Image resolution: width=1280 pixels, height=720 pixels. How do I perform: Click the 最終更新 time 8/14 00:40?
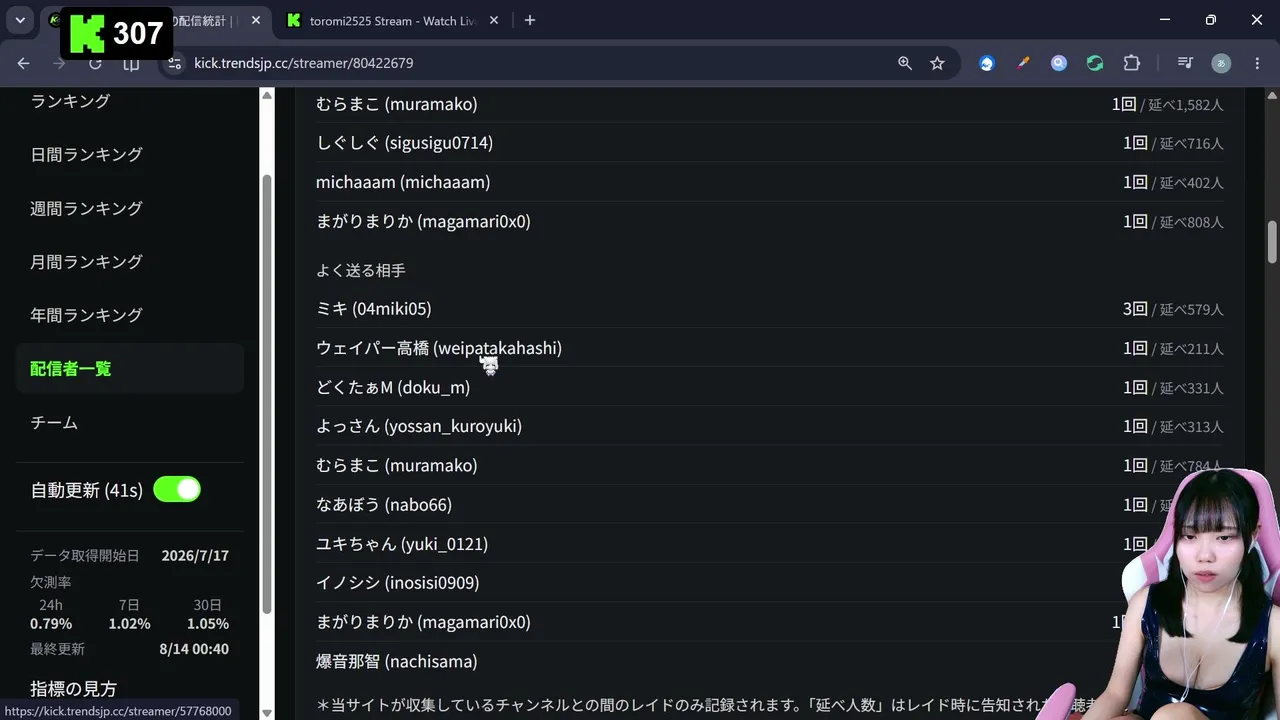click(194, 649)
